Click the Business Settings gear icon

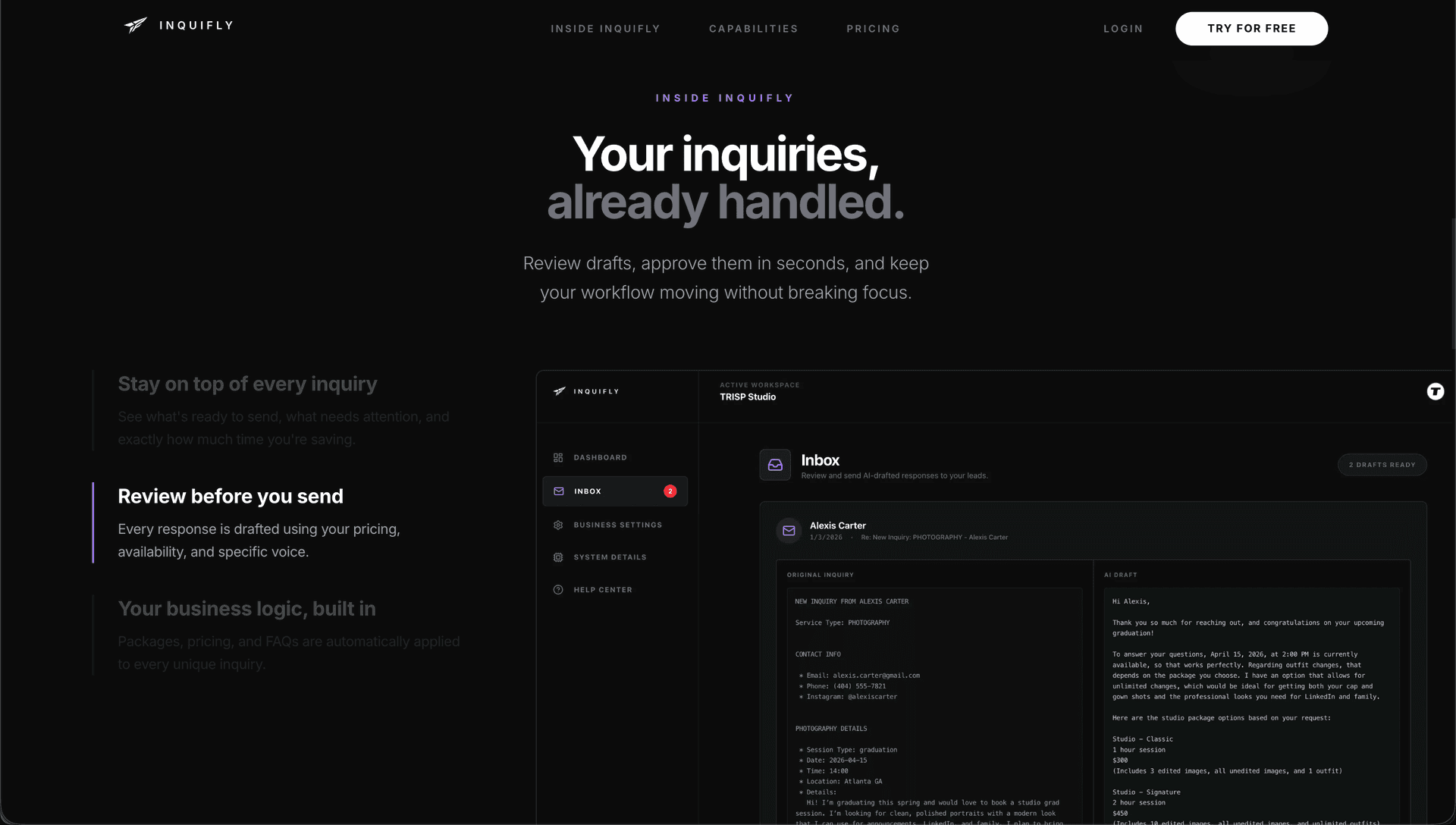(558, 524)
